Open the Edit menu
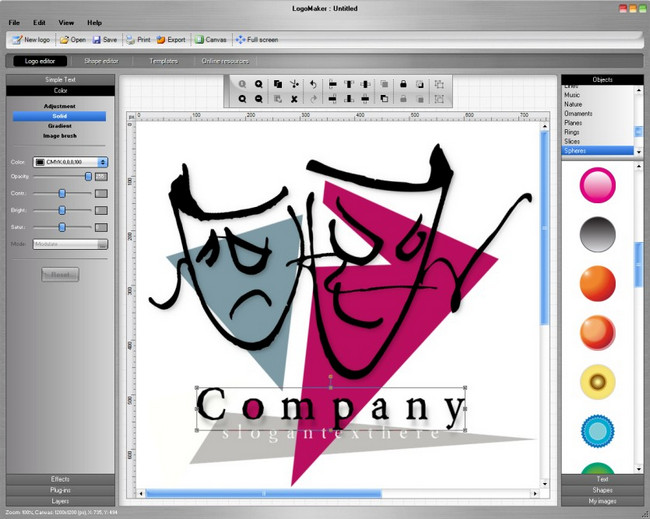This screenshot has width=650, height=519. coord(39,23)
